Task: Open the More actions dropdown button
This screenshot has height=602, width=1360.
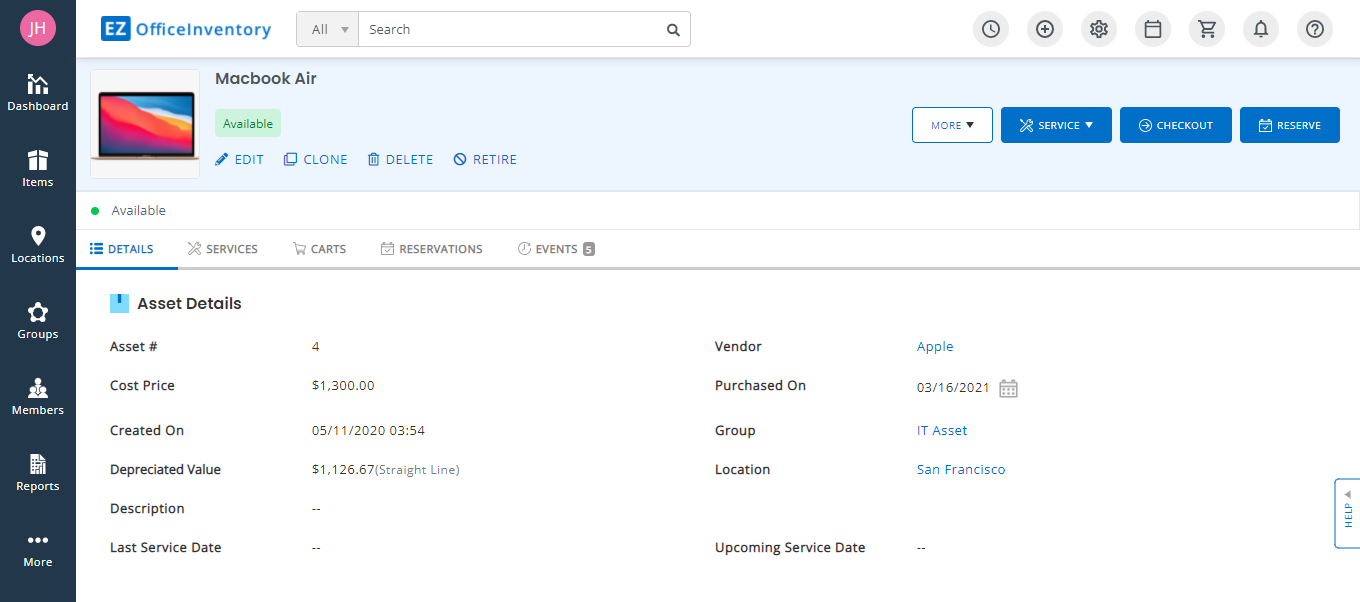Action: coord(952,125)
